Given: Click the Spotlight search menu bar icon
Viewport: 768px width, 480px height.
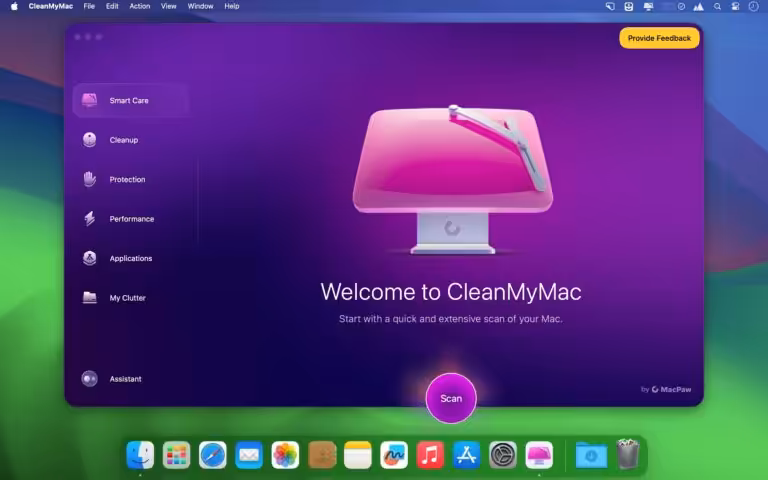Looking at the screenshot, I should pyautogui.click(x=717, y=6).
